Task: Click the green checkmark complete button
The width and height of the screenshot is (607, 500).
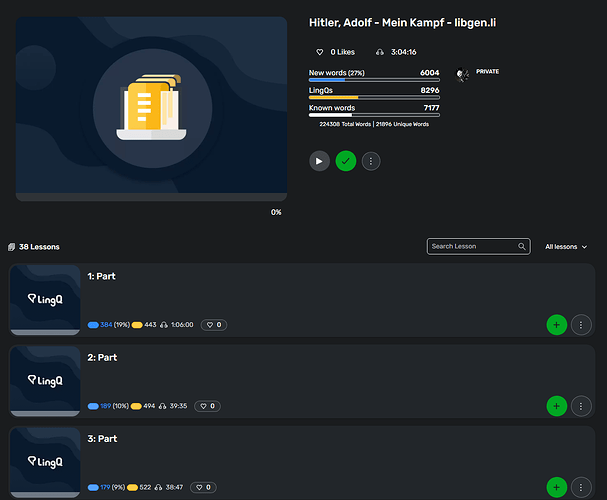Action: (346, 161)
